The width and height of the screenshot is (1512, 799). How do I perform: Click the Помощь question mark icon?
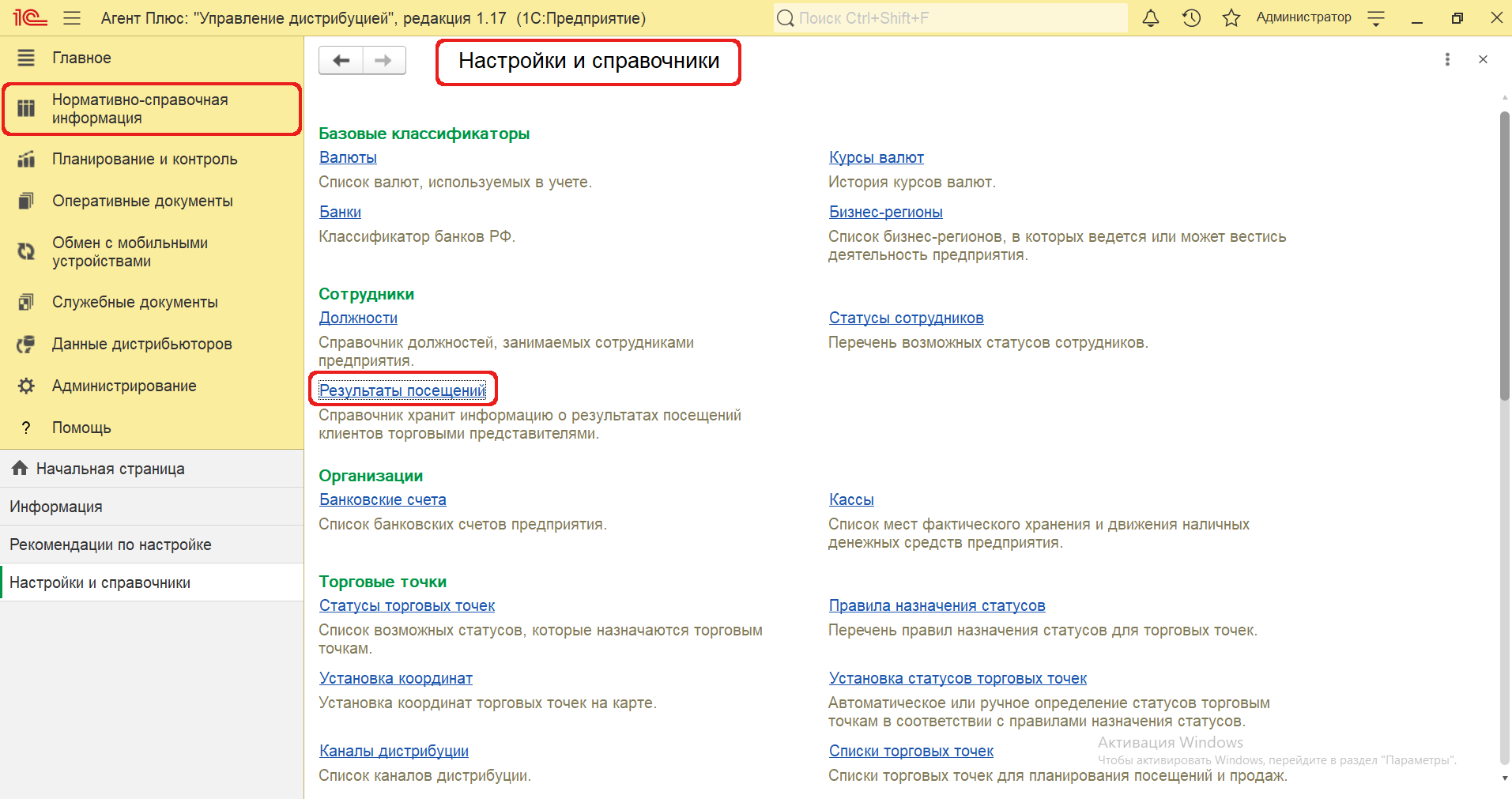click(26, 428)
